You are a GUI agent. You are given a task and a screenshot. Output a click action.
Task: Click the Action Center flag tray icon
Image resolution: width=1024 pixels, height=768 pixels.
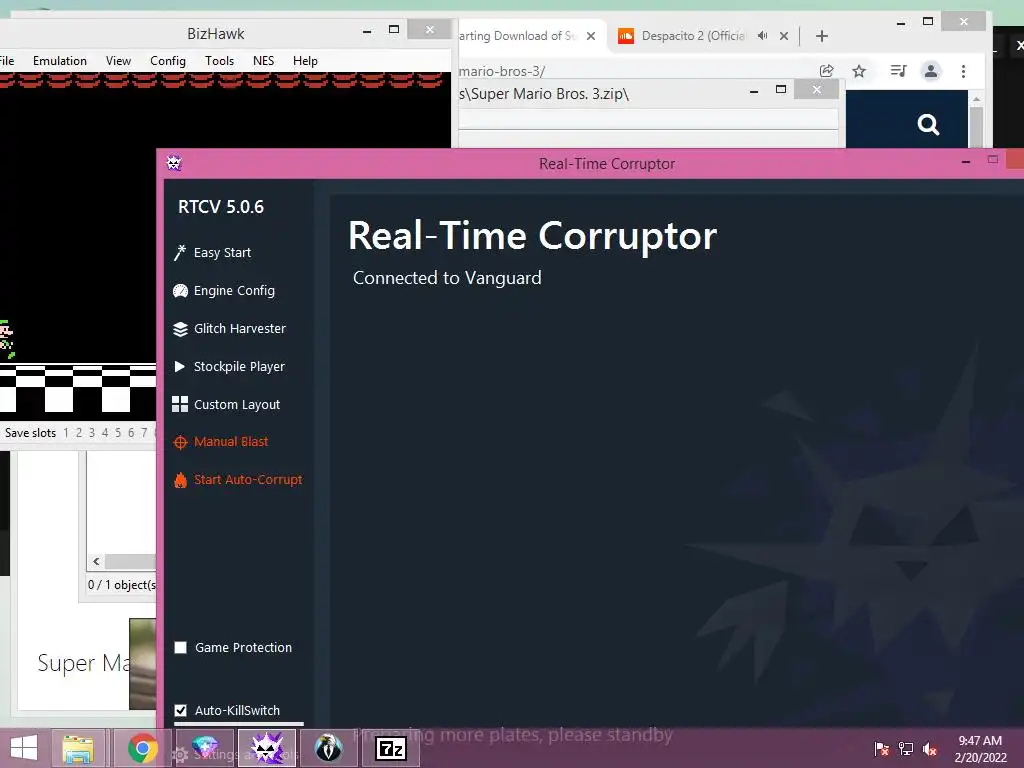881,748
